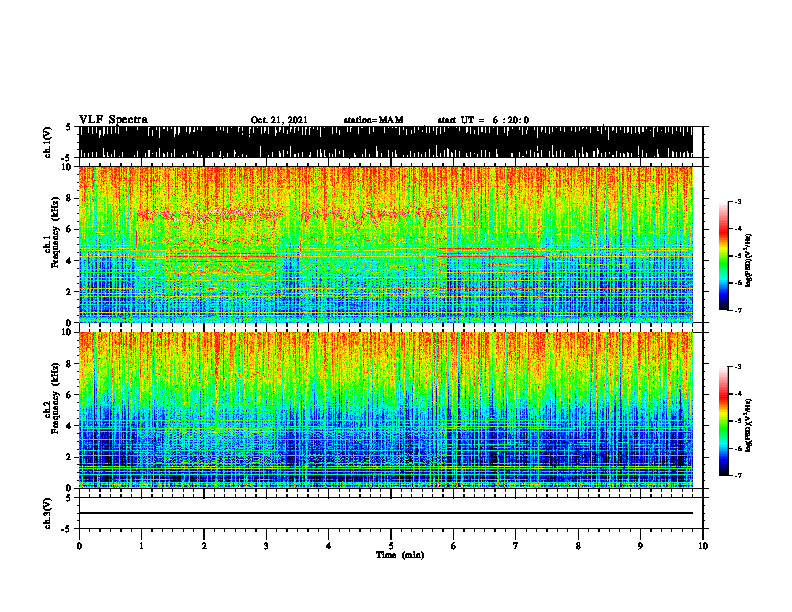Click time axis tick label 7
The image size is (792, 612).
(516, 546)
